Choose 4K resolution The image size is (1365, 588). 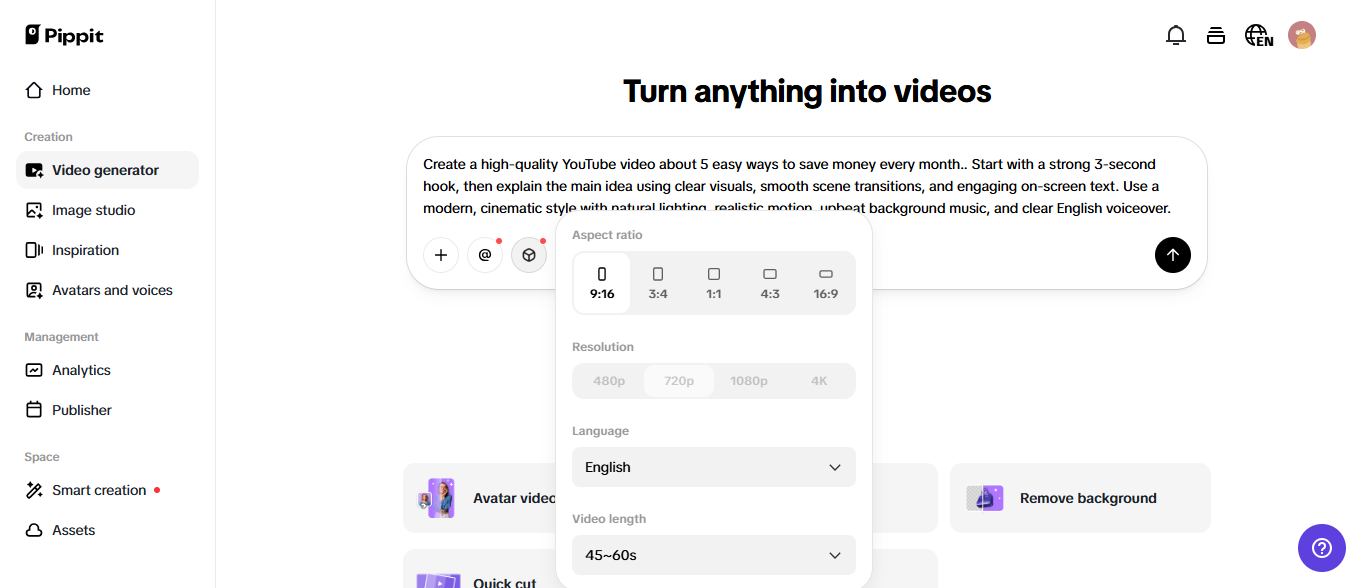[x=819, y=381]
